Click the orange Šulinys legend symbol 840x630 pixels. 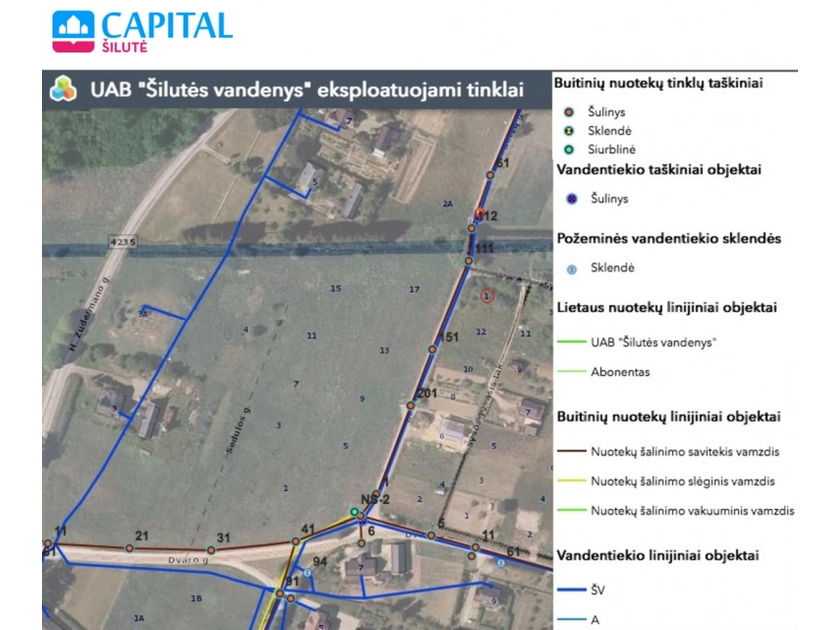[x=569, y=112]
